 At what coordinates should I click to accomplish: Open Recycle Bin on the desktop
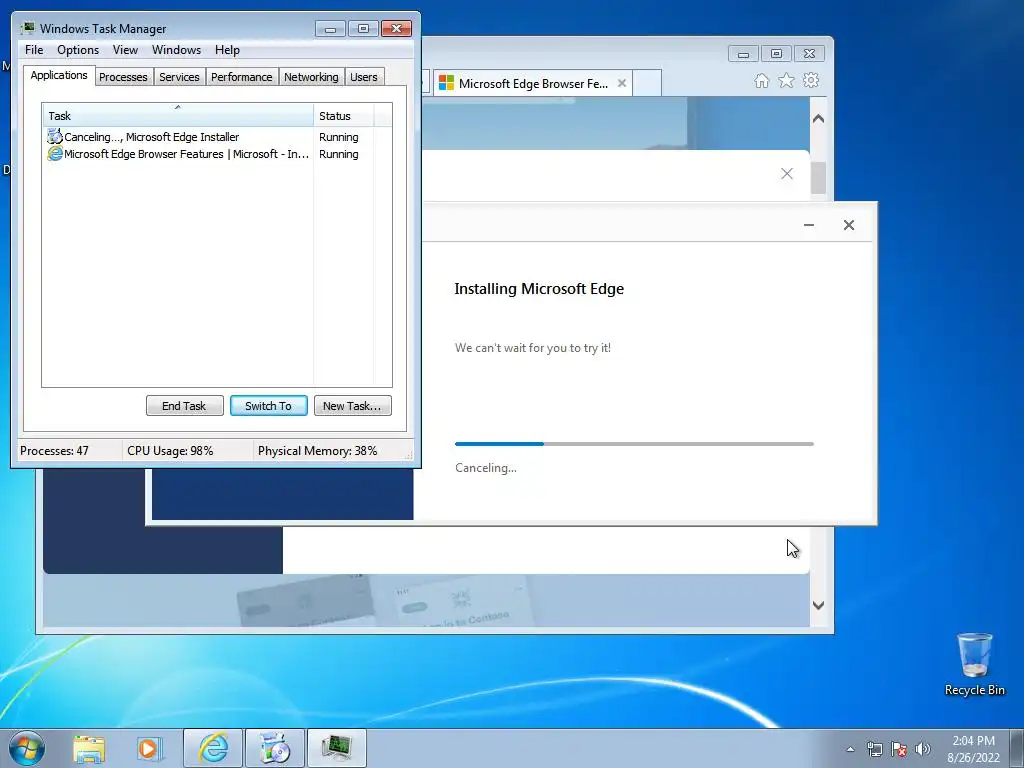(x=974, y=664)
